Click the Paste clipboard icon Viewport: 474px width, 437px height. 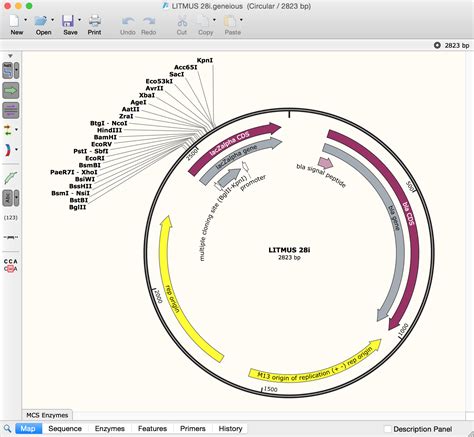230,21
